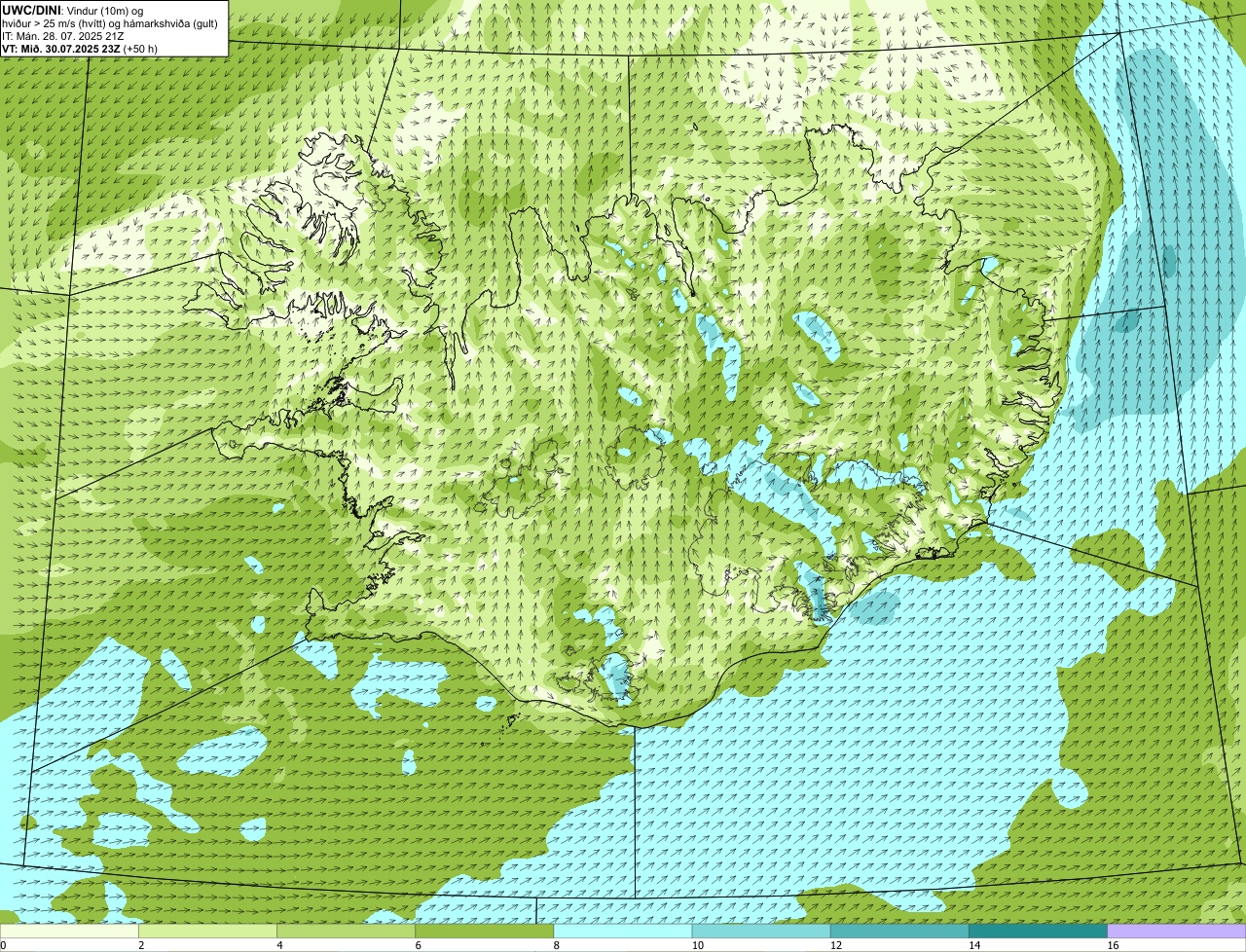Click the "2" label under the color scale

(141, 945)
